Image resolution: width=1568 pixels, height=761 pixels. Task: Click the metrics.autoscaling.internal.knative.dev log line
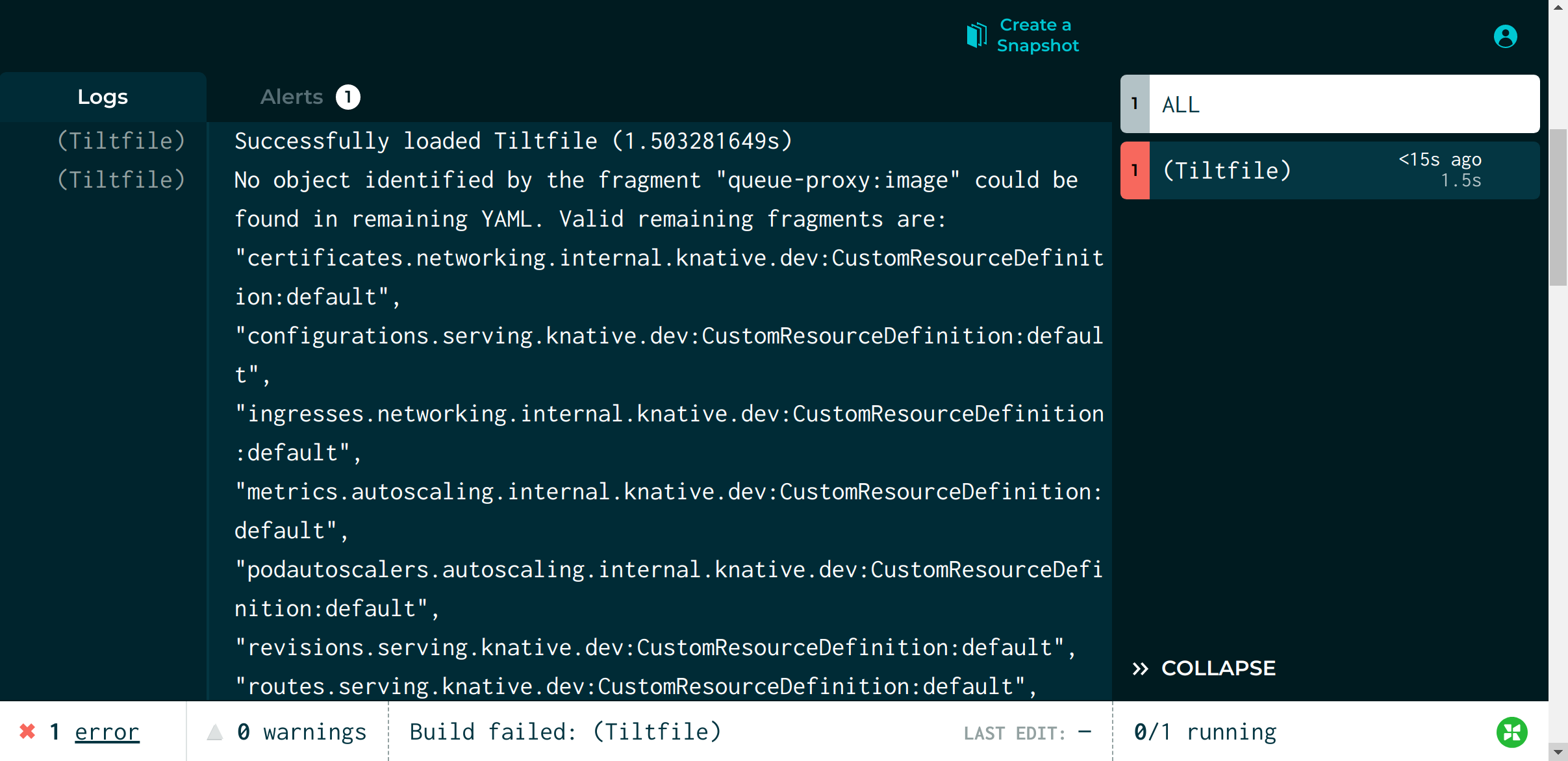click(x=669, y=511)
